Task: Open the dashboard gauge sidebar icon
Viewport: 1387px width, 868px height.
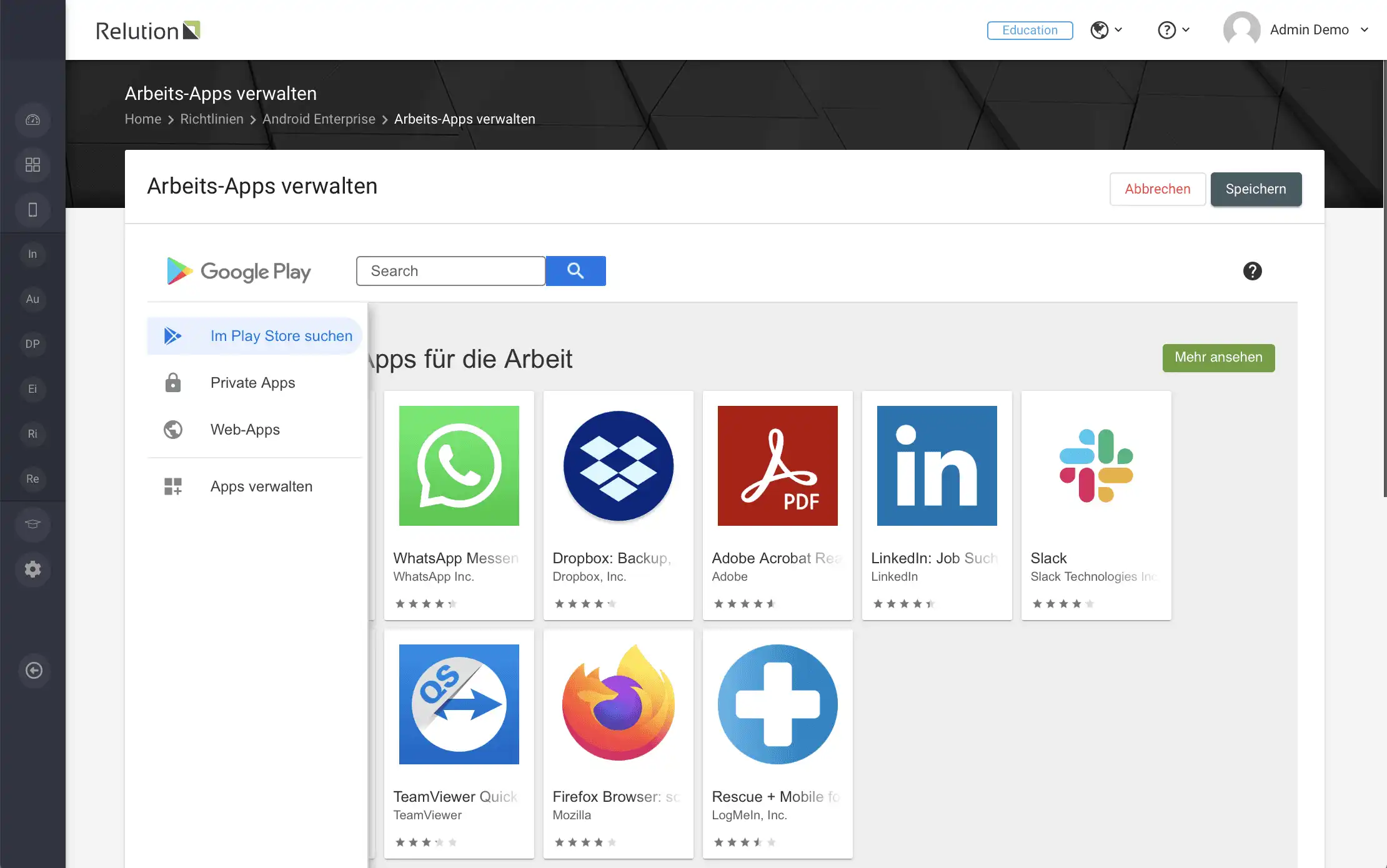Action: click(32, 120)
